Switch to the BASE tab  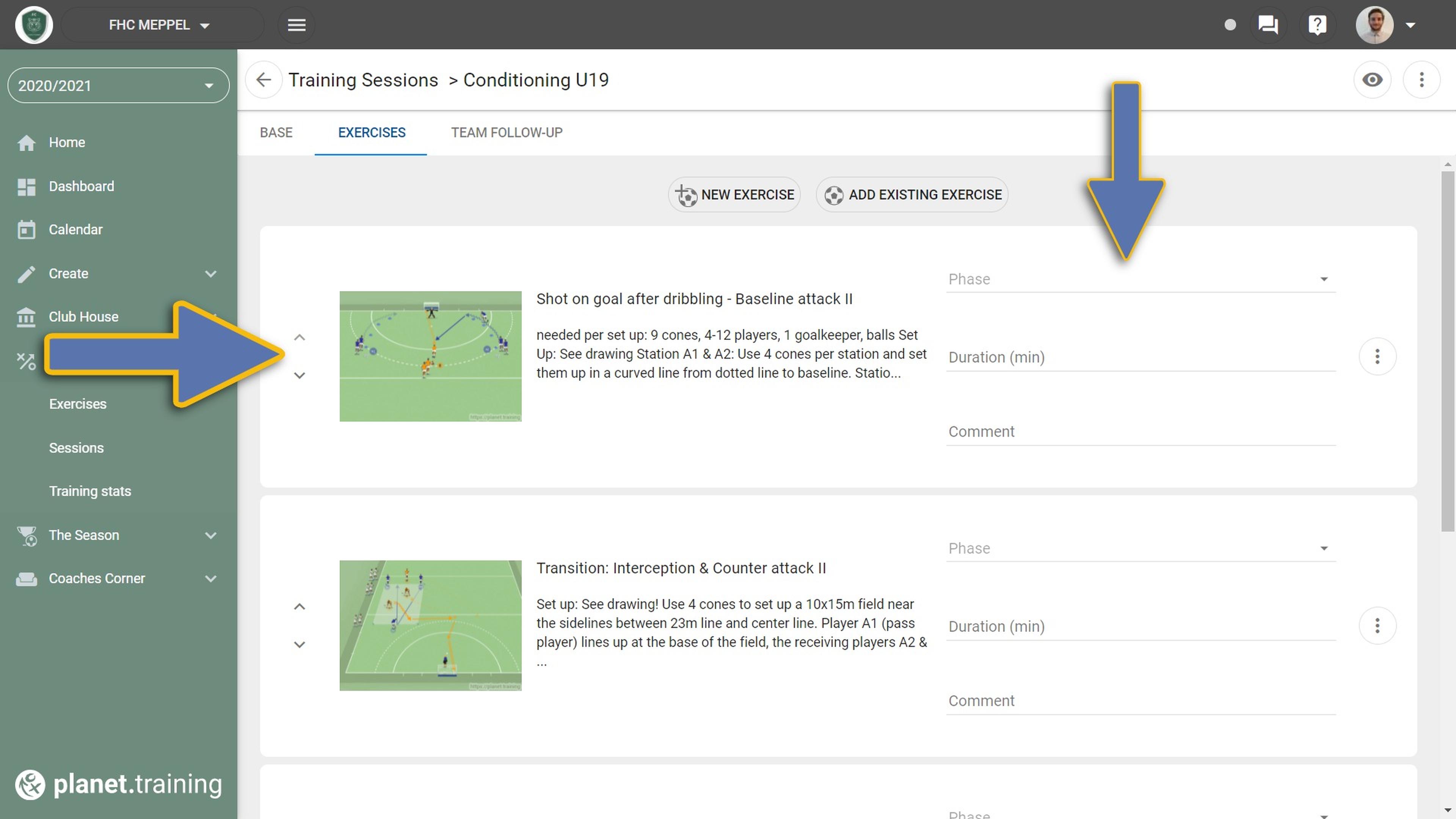coord(276,132)
